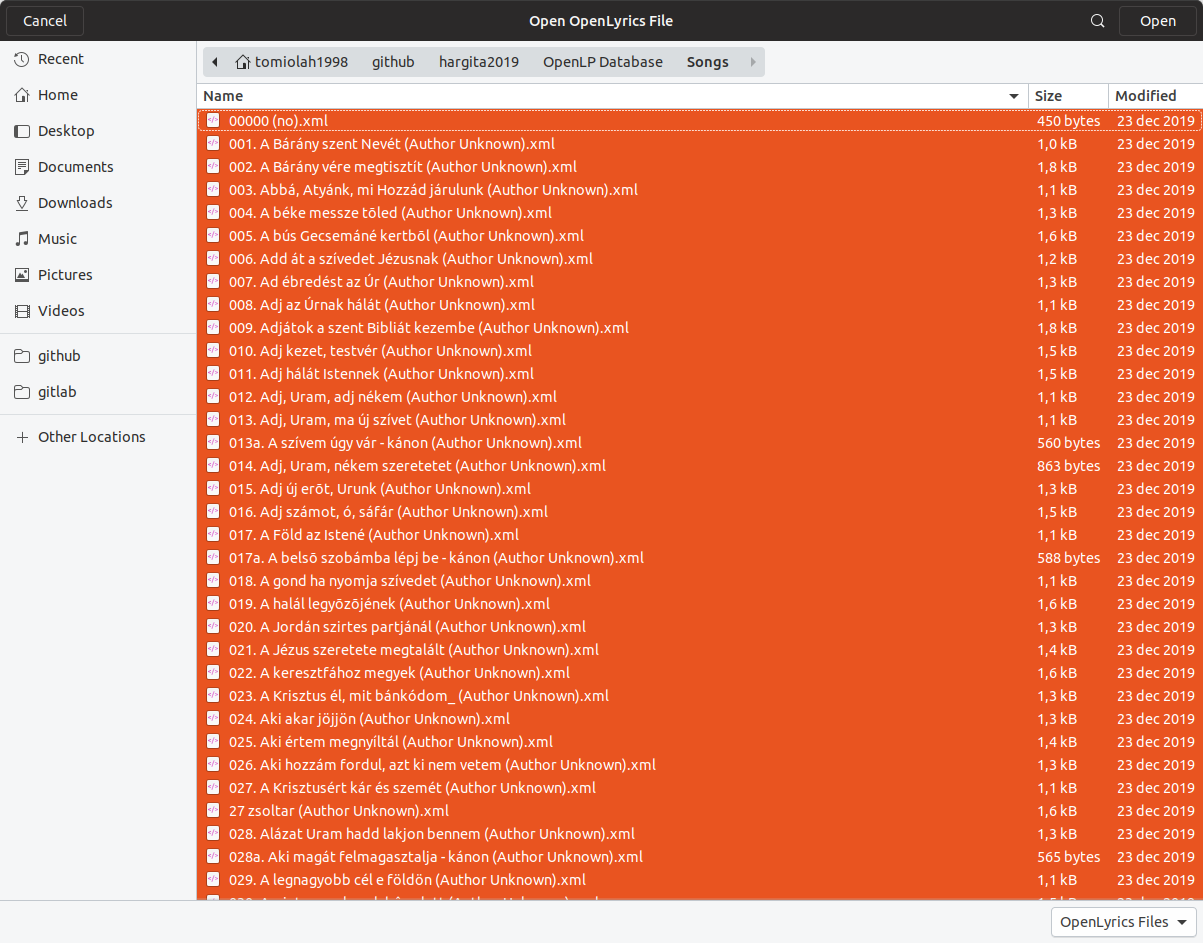
Task: Open the OpenLyrics Files filter dropdown
Action: coord(1124,922)
